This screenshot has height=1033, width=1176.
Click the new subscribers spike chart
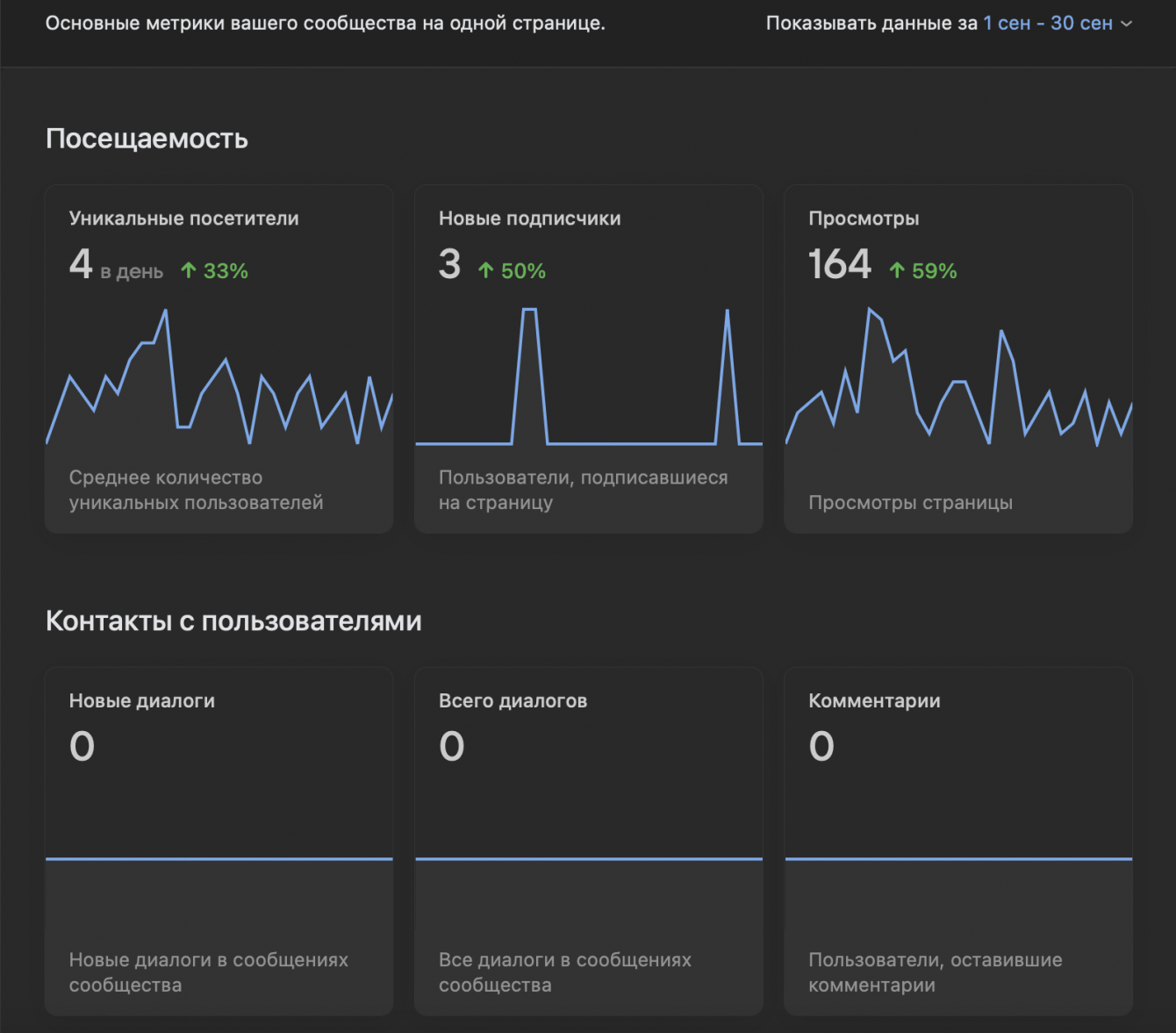tap(588, 377)
